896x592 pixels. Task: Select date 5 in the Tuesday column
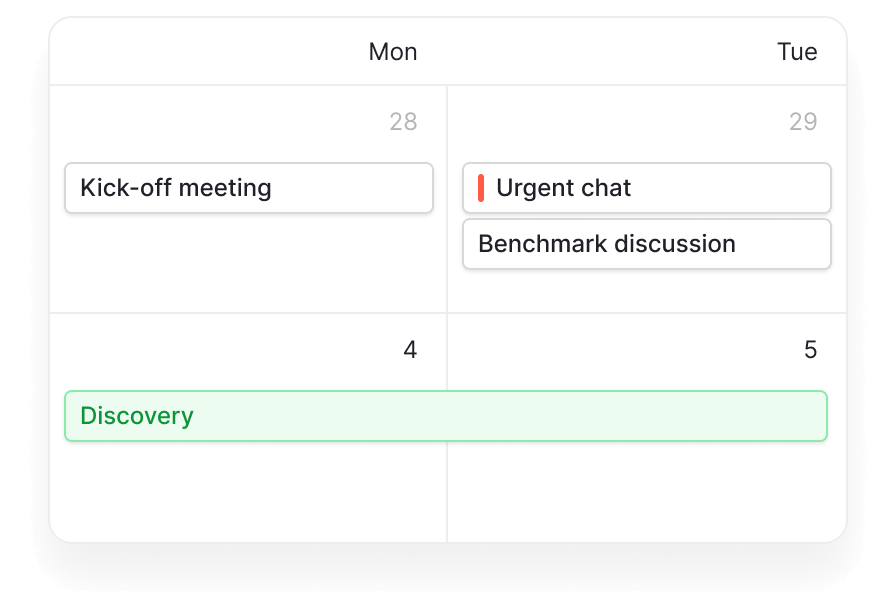[x=810, y=350]
